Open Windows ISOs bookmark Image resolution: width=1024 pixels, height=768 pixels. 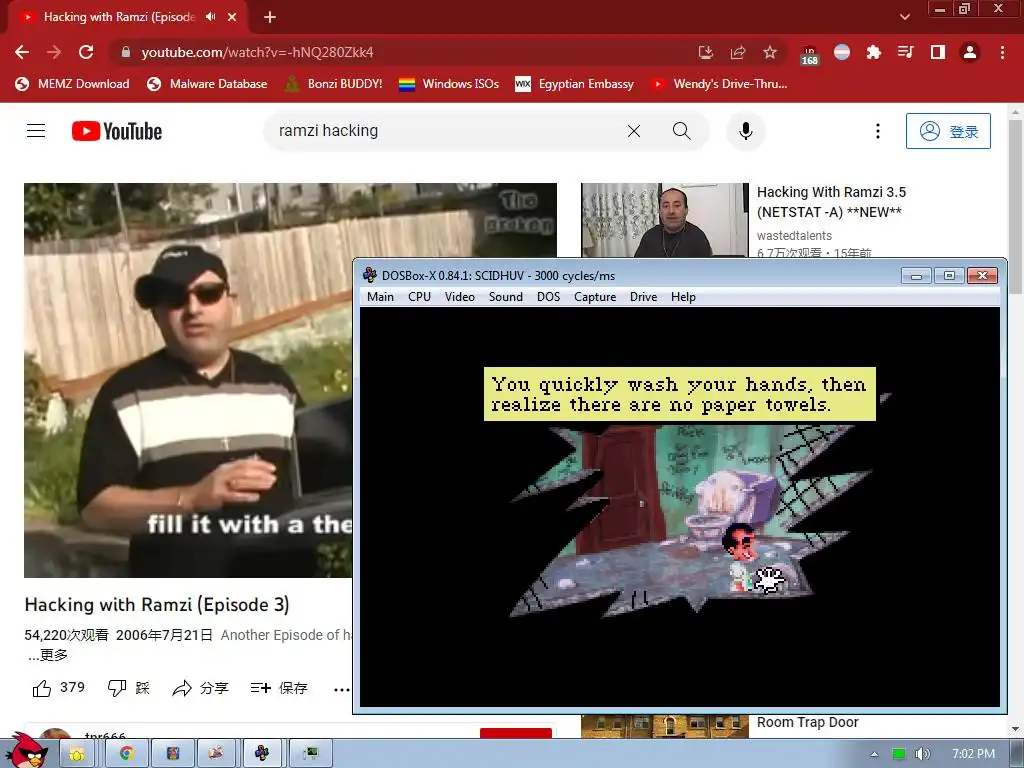[449, 84]
